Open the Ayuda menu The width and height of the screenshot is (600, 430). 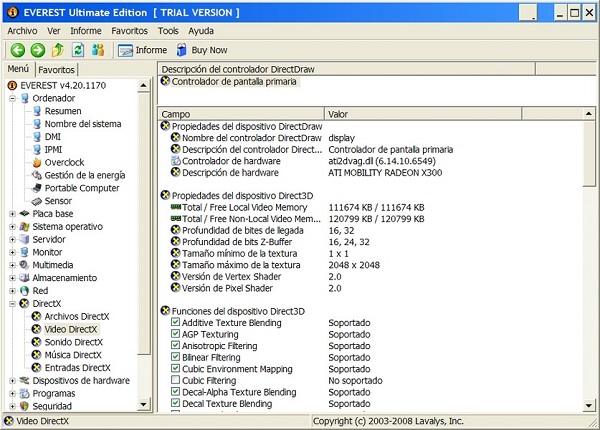201,31
